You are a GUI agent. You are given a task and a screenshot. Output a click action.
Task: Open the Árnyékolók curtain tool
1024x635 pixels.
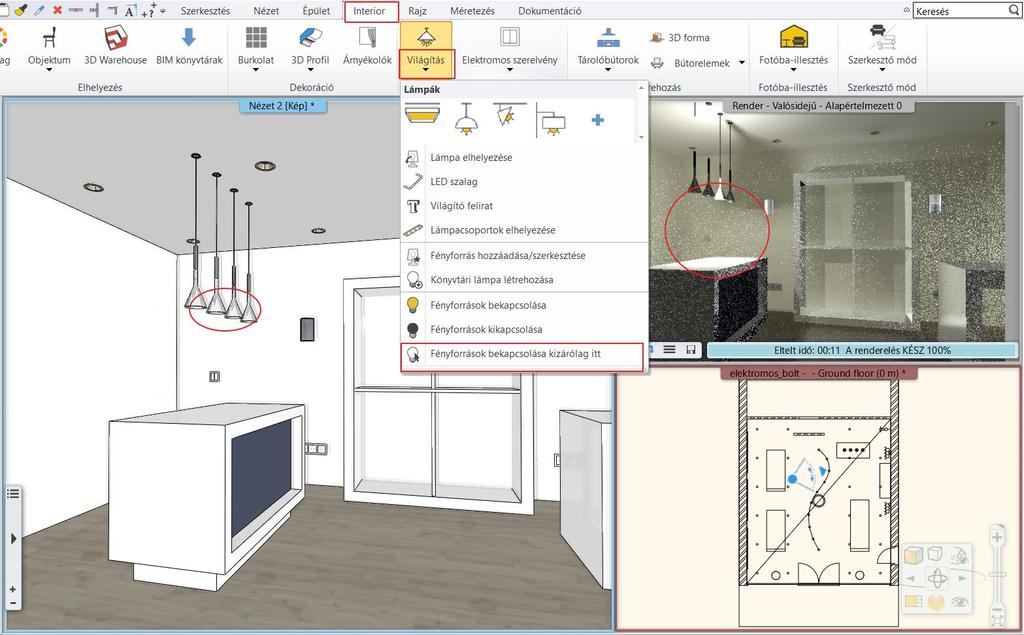coord(368,38)
